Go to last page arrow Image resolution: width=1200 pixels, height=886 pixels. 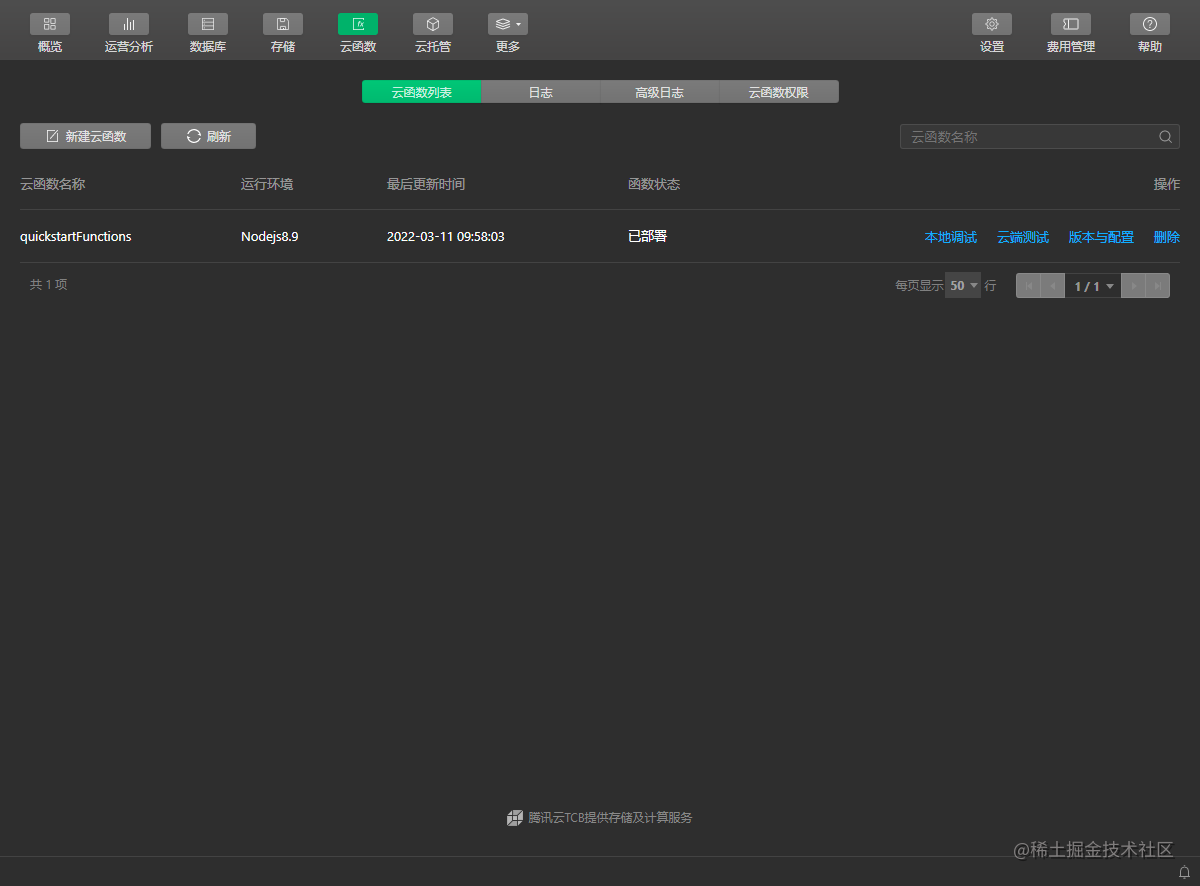pos(1157,286)
